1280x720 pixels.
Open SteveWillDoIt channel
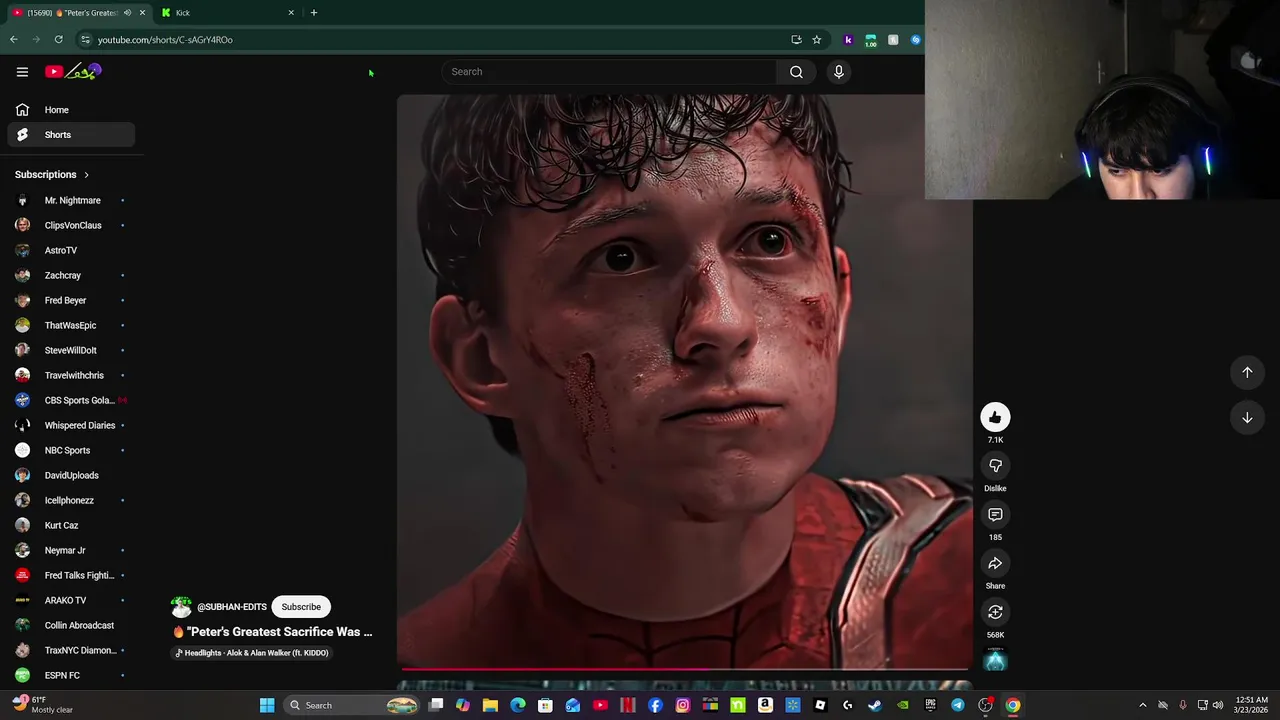71,350
